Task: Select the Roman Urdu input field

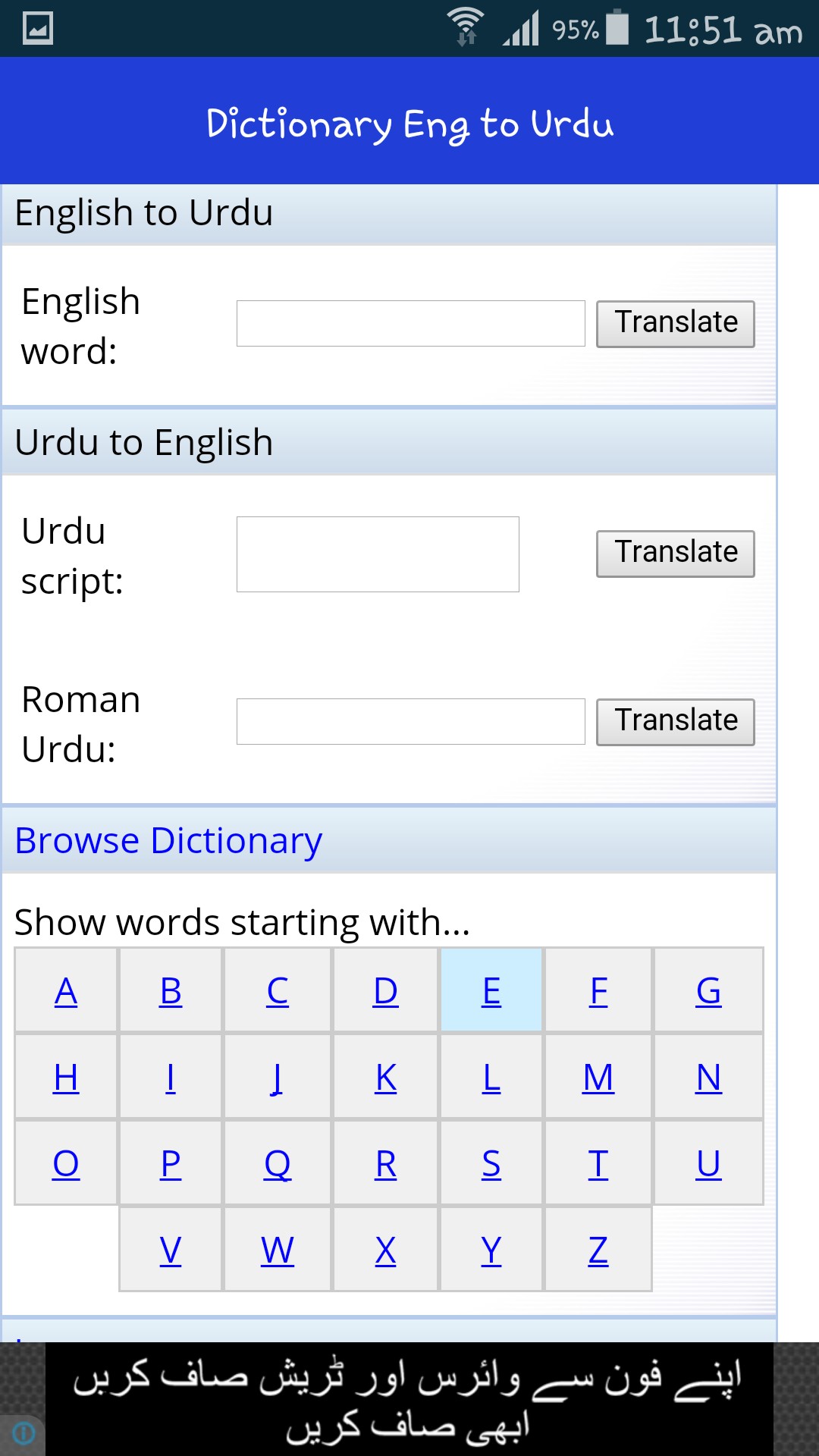Action: [410, 722]
